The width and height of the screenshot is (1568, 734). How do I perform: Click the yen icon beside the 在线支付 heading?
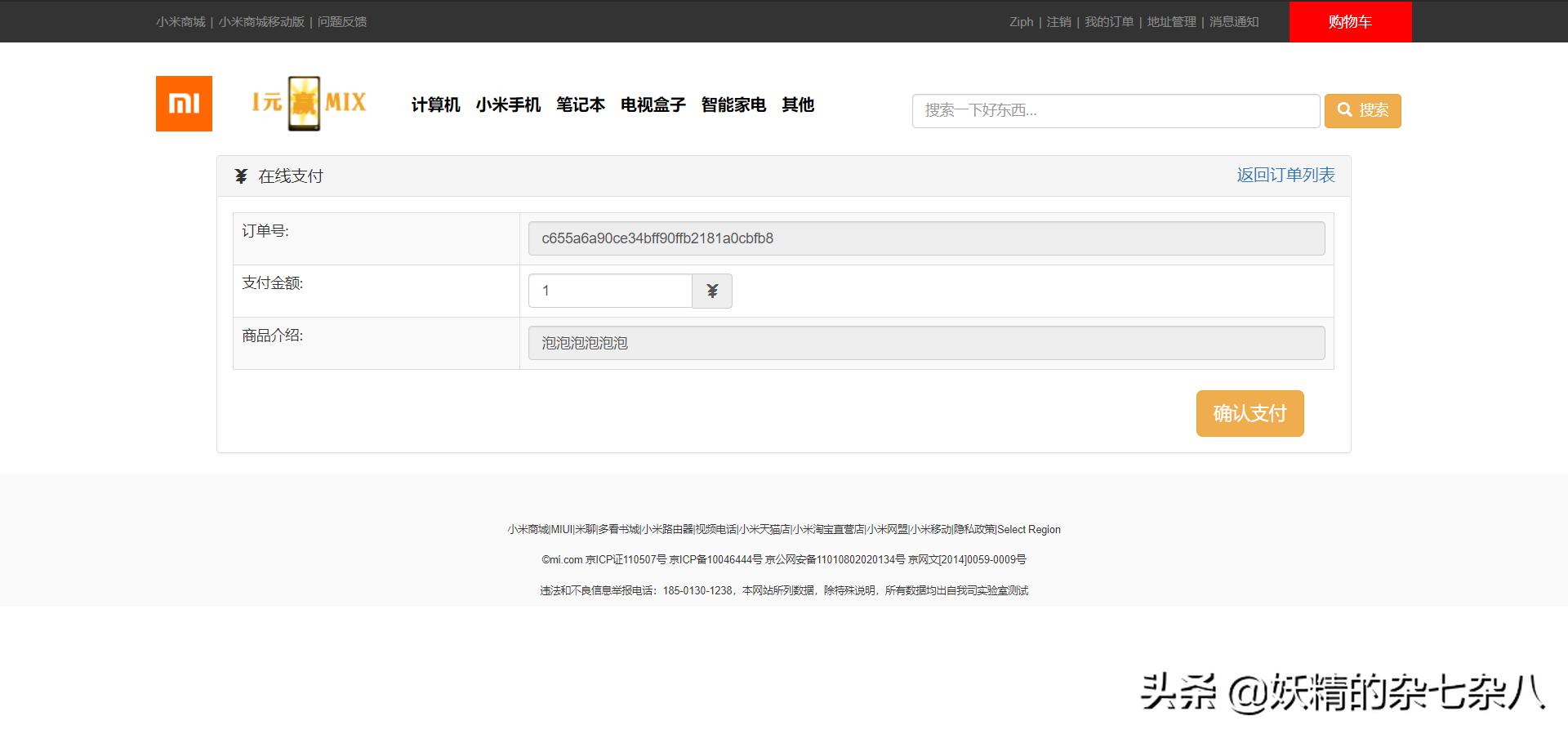point(241,176)
